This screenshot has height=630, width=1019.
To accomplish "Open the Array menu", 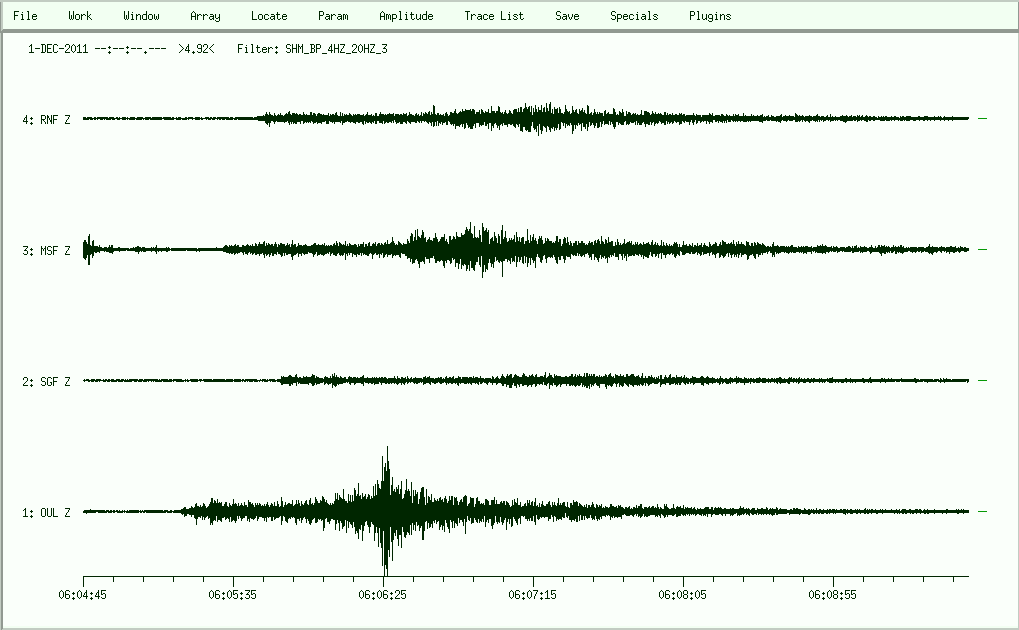I will point(205,16).
